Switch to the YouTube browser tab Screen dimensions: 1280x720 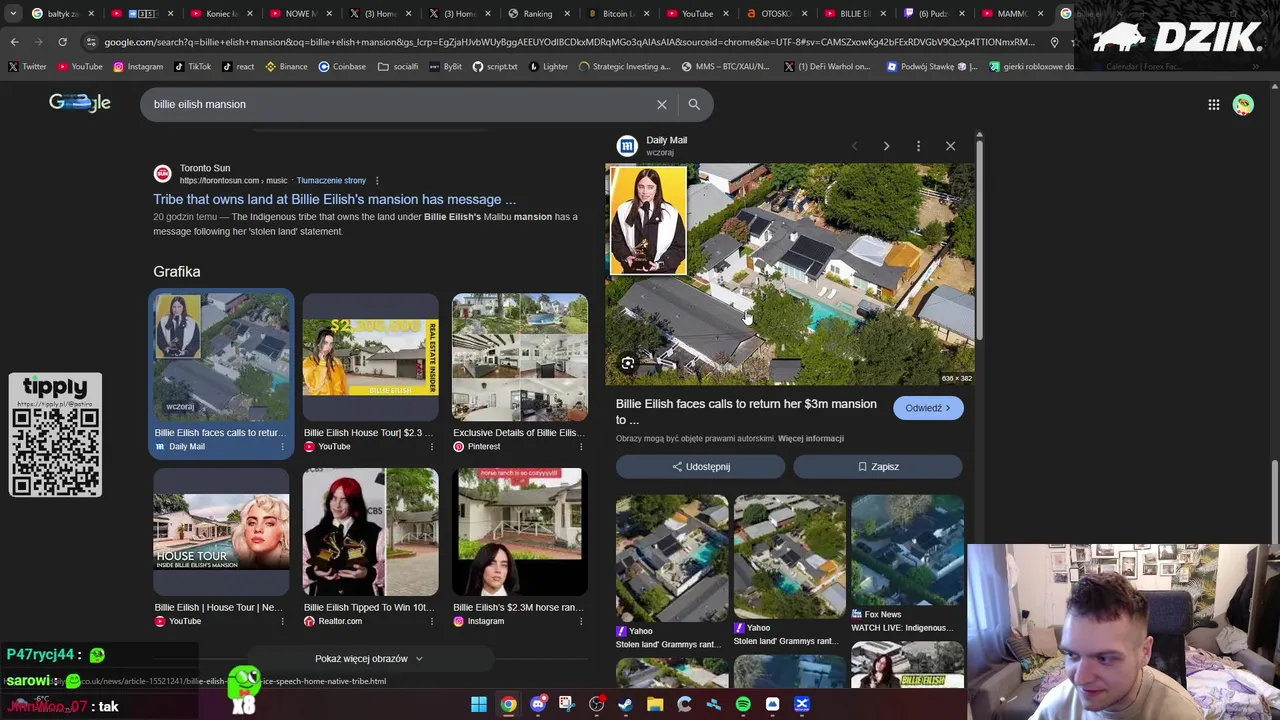click(696, 14)
